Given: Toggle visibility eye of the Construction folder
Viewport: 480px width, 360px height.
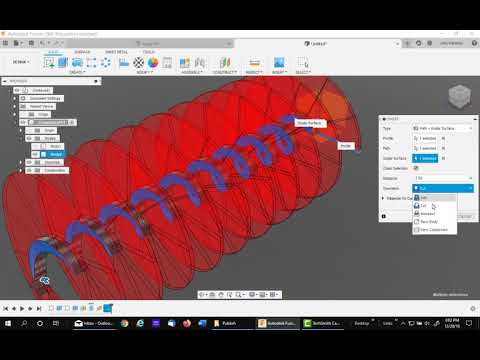Looking at the screenshot, I should pyautogui.click(x=29, y=170).
